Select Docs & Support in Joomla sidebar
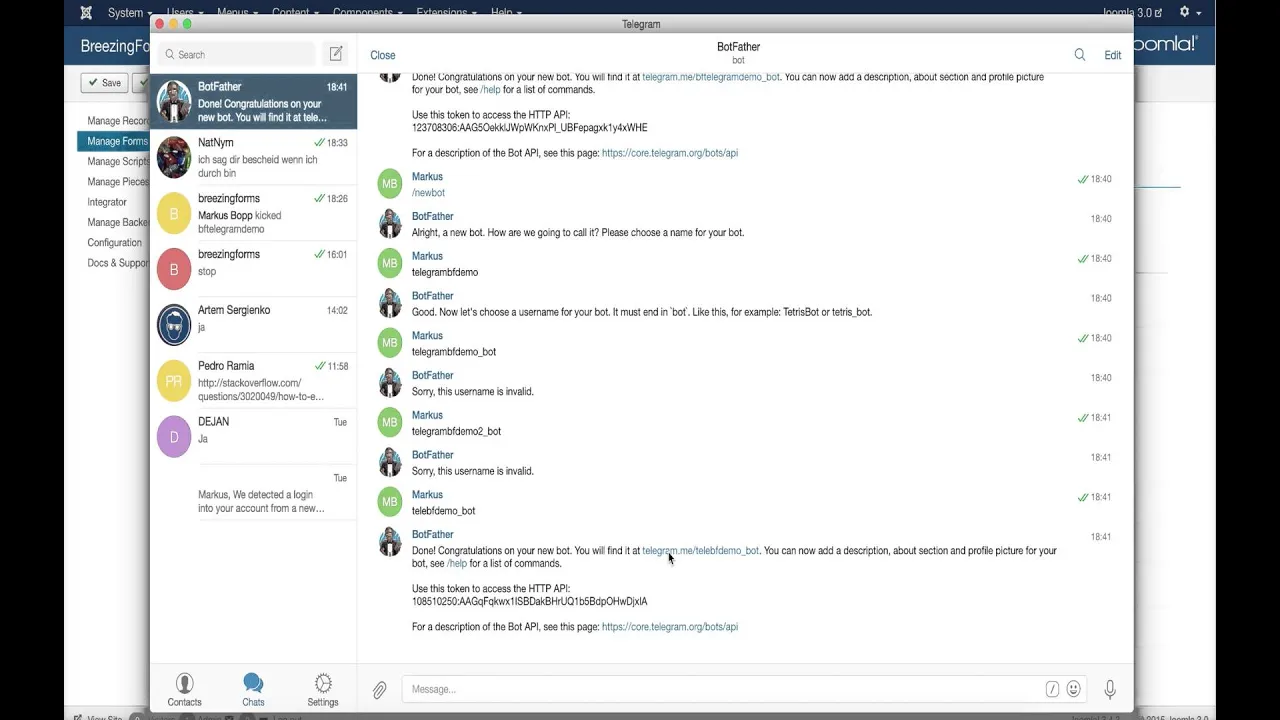 (x=118, y=263)
